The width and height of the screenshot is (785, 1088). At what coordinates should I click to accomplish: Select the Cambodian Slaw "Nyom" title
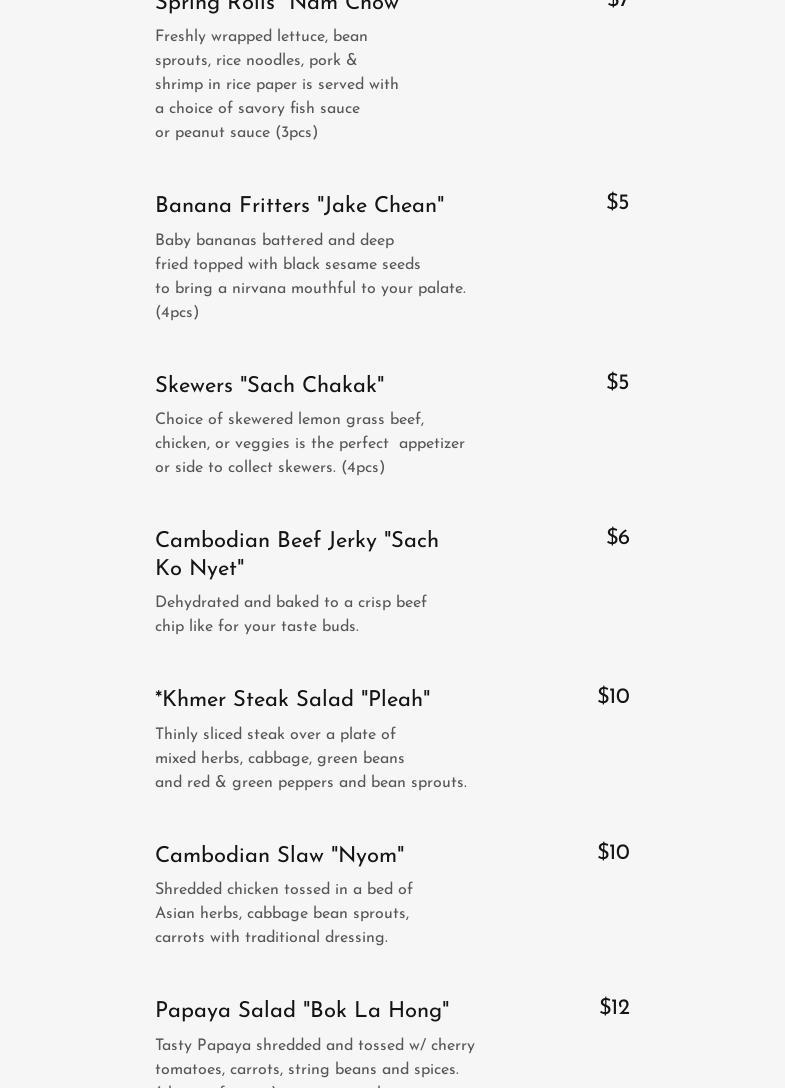(x=279, y=856)
